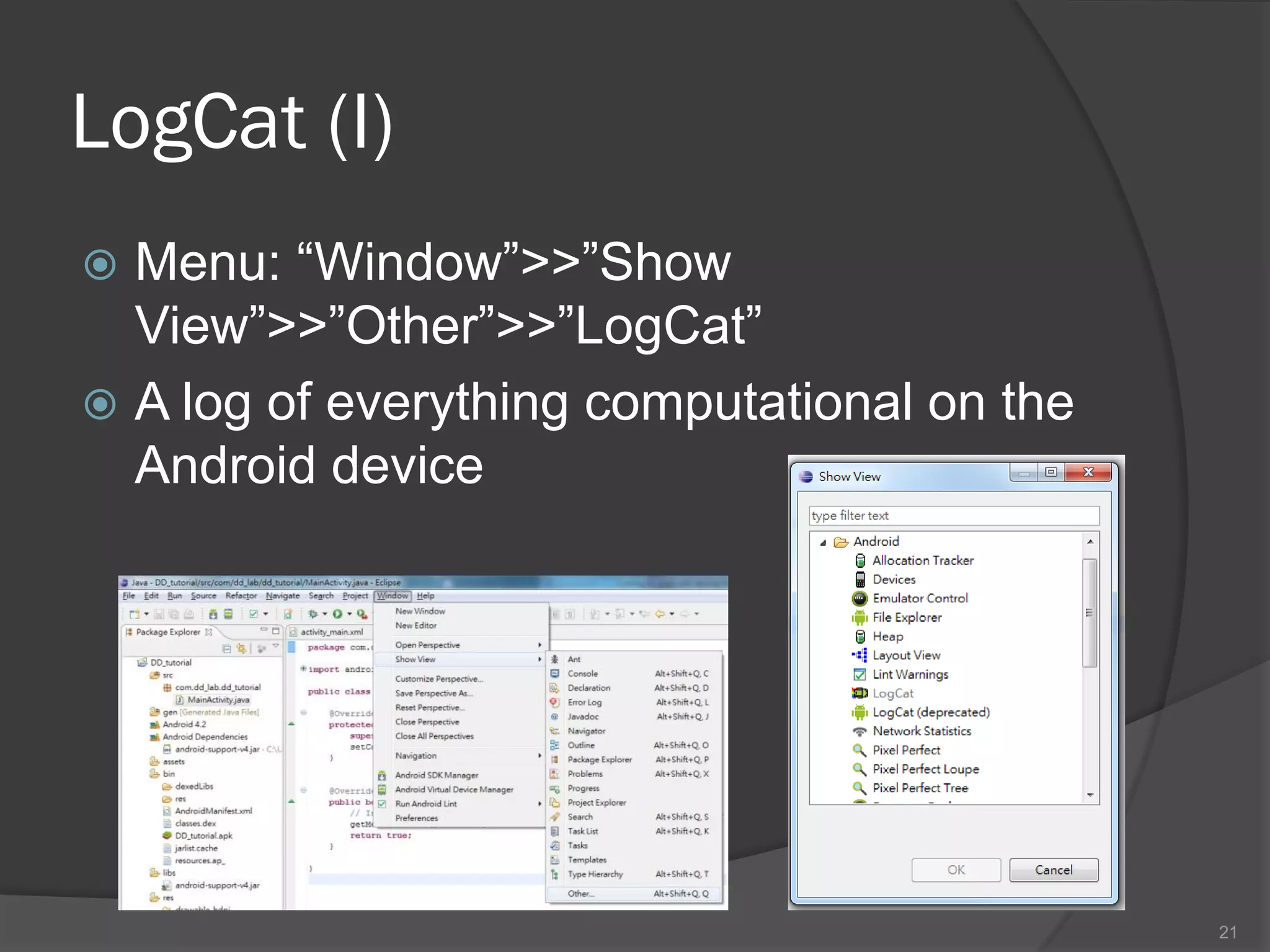The image size is (1270, 952).
Task: Click the Show View list scrollbar thumb
Action: [x=1090, y=613]
